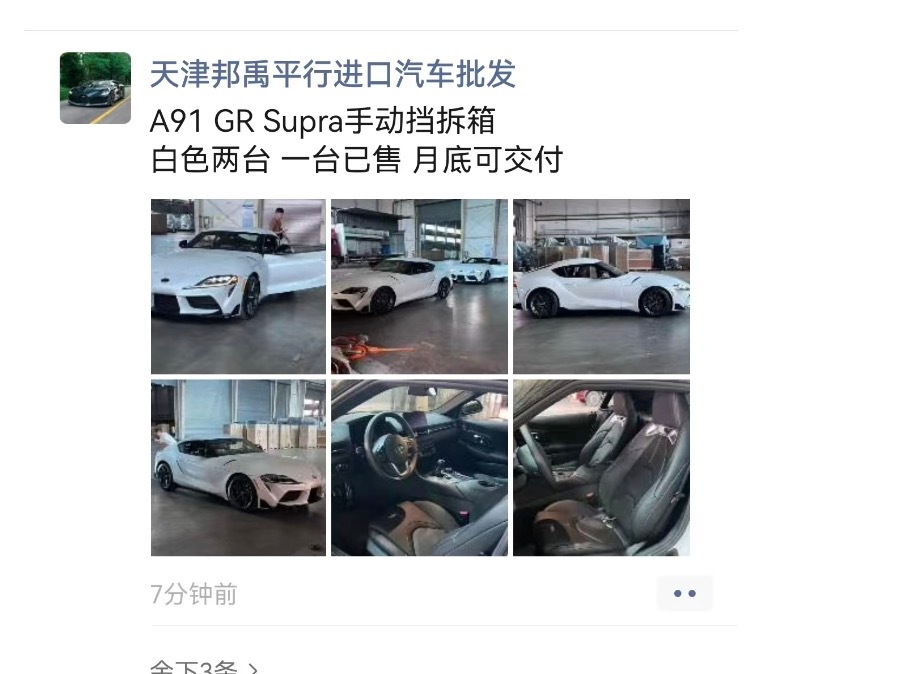Viewport: 914px width, 674px height.
Task: Open the poster's car profile avatar
Action: tap(95, 88)
